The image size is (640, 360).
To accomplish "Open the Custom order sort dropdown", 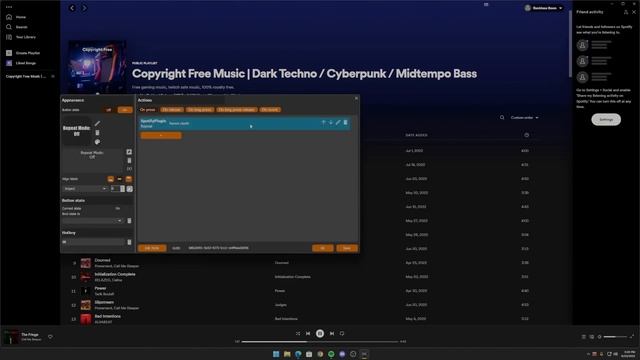I will click(524, 118).
